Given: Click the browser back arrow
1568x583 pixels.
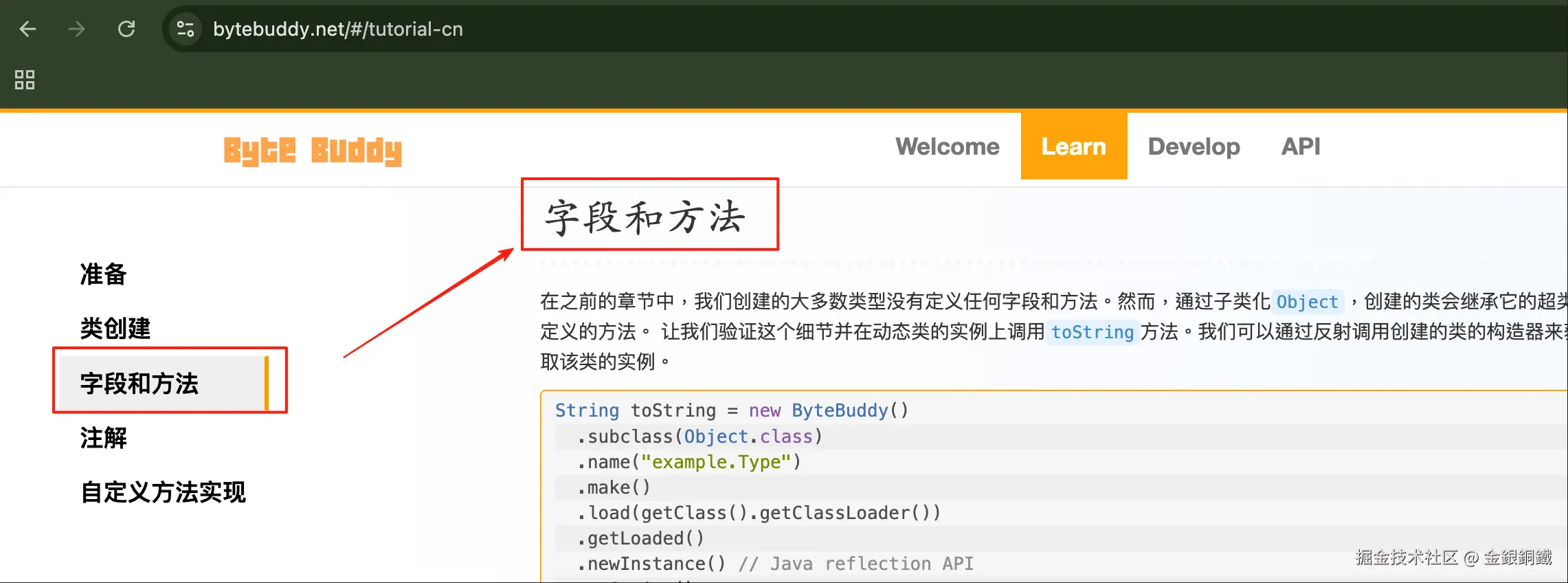Looking at the screenshot, I should pyautogui.click(x=27, y=29).
